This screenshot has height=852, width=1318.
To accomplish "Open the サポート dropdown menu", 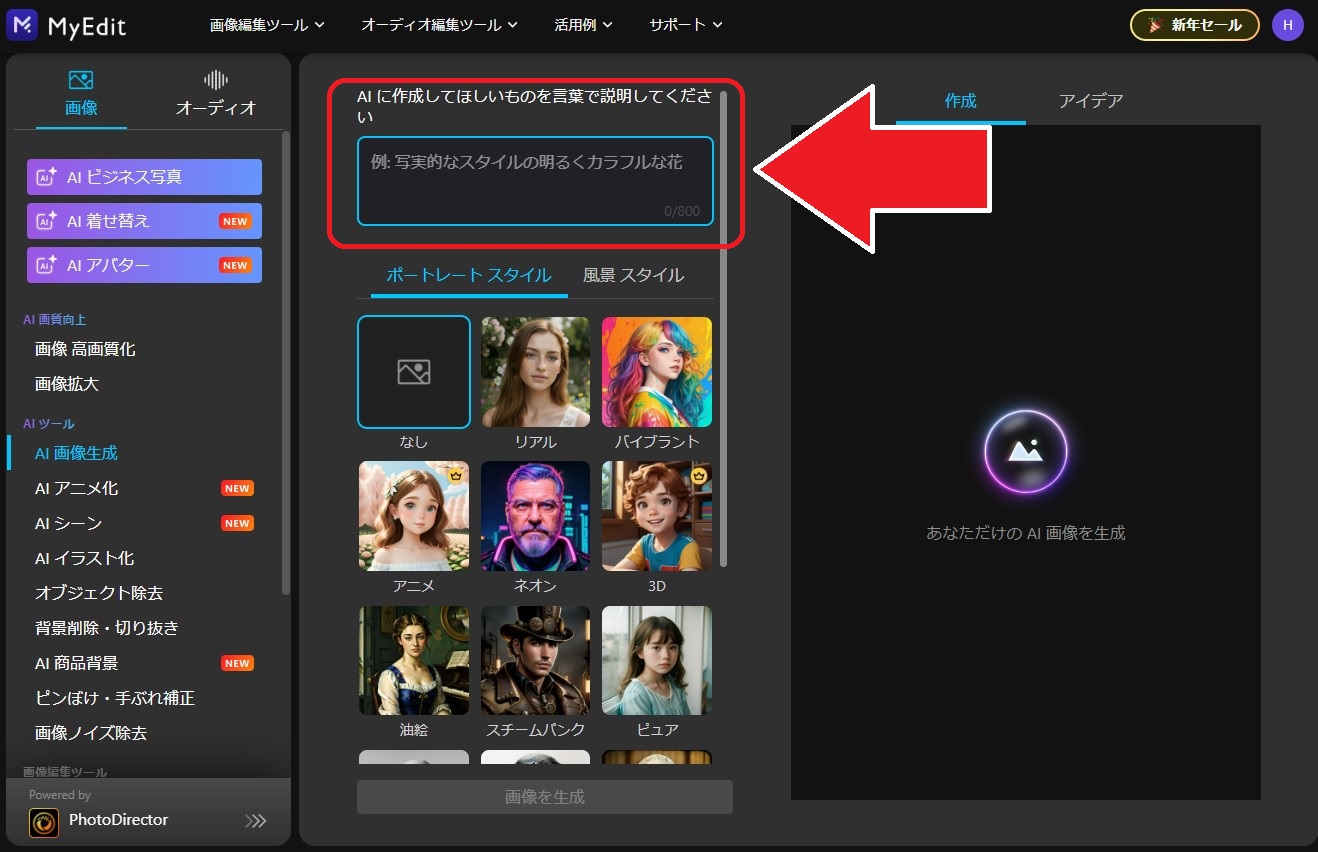I will click(x=685, y=25).
